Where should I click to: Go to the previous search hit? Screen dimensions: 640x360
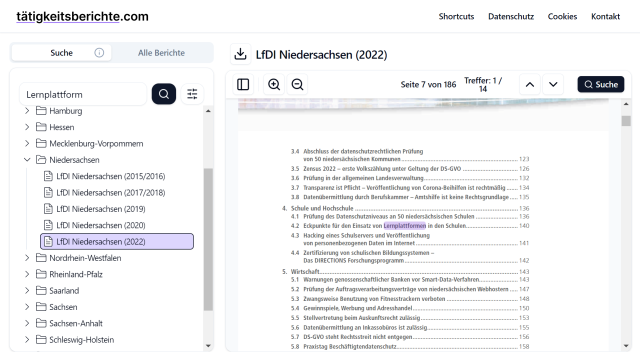point(530,84)
